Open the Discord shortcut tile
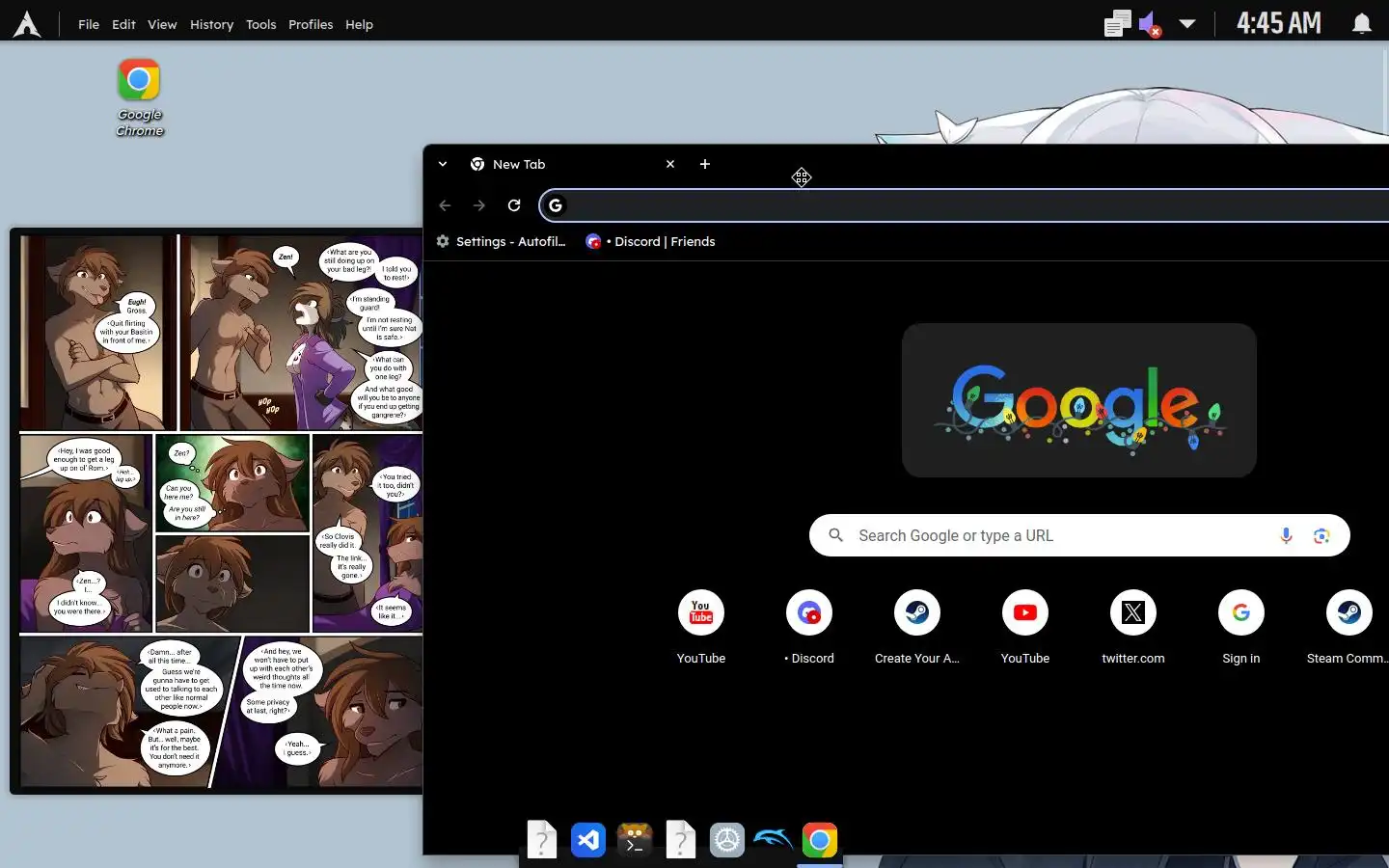Viewport: 1389px width, 868px height. [809, 628]
